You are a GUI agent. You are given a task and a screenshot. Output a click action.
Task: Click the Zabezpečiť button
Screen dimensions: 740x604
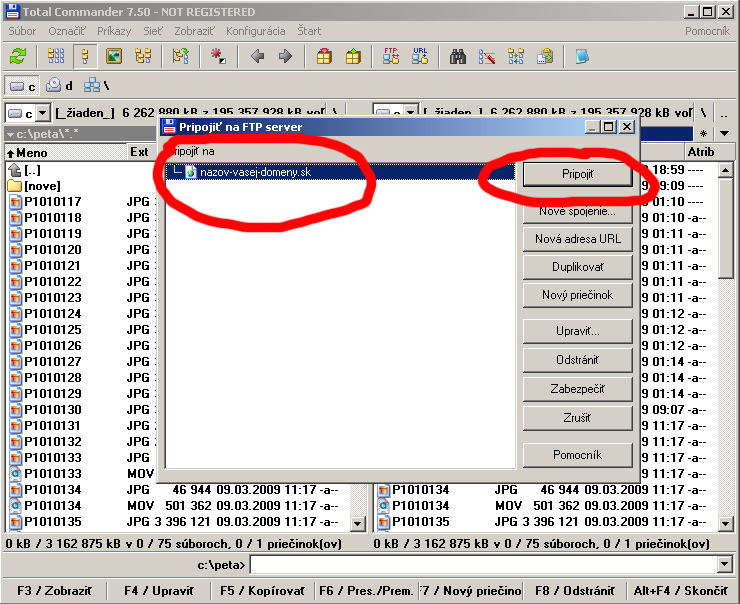[578, 389]
